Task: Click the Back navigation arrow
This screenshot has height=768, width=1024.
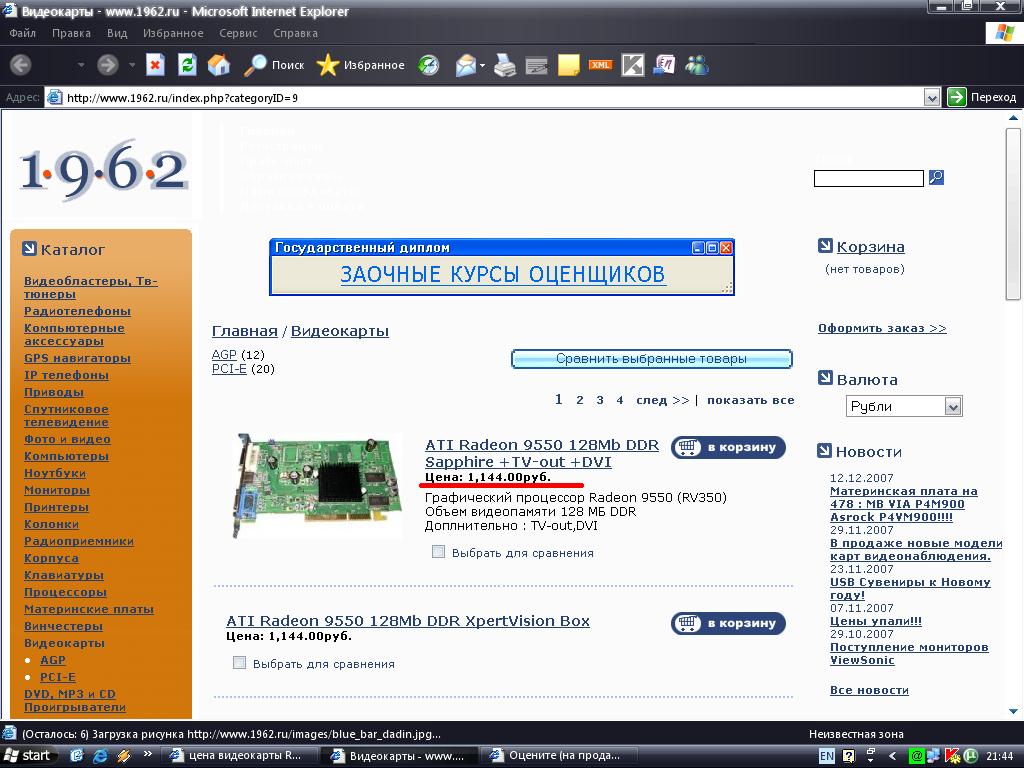Action: coord(21,65)
